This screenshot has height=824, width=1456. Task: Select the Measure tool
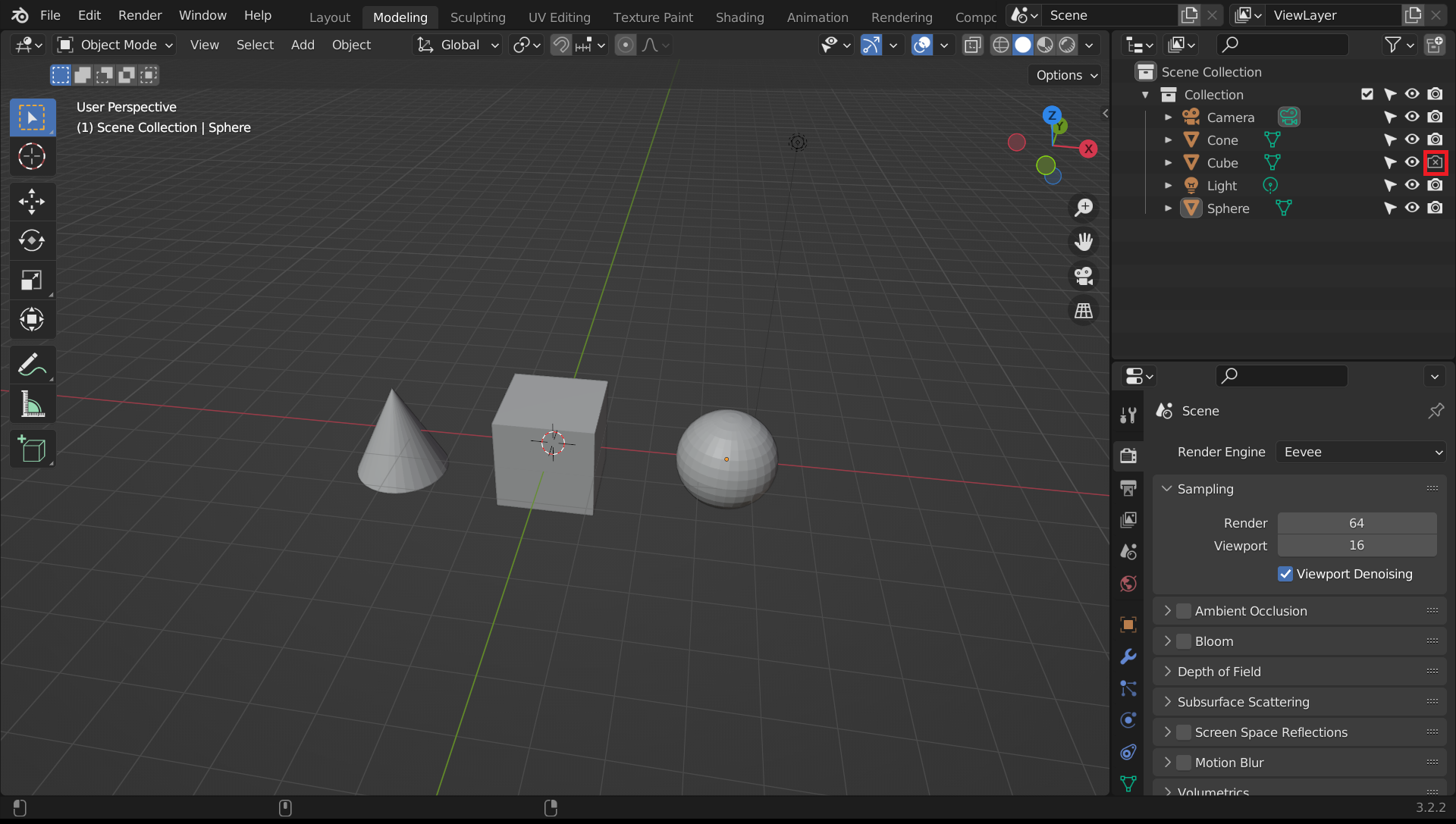click(32, 404)
